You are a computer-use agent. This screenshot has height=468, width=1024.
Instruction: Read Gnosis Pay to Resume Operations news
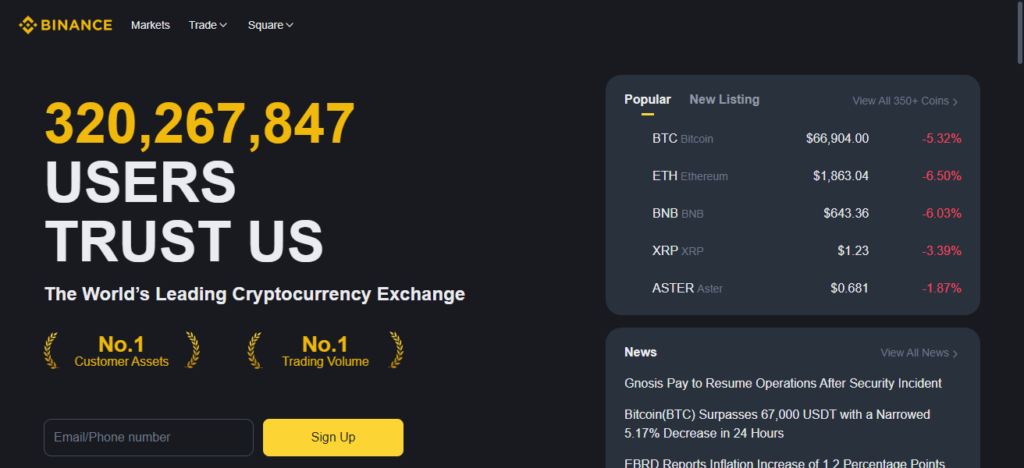(x=783, y=384)
